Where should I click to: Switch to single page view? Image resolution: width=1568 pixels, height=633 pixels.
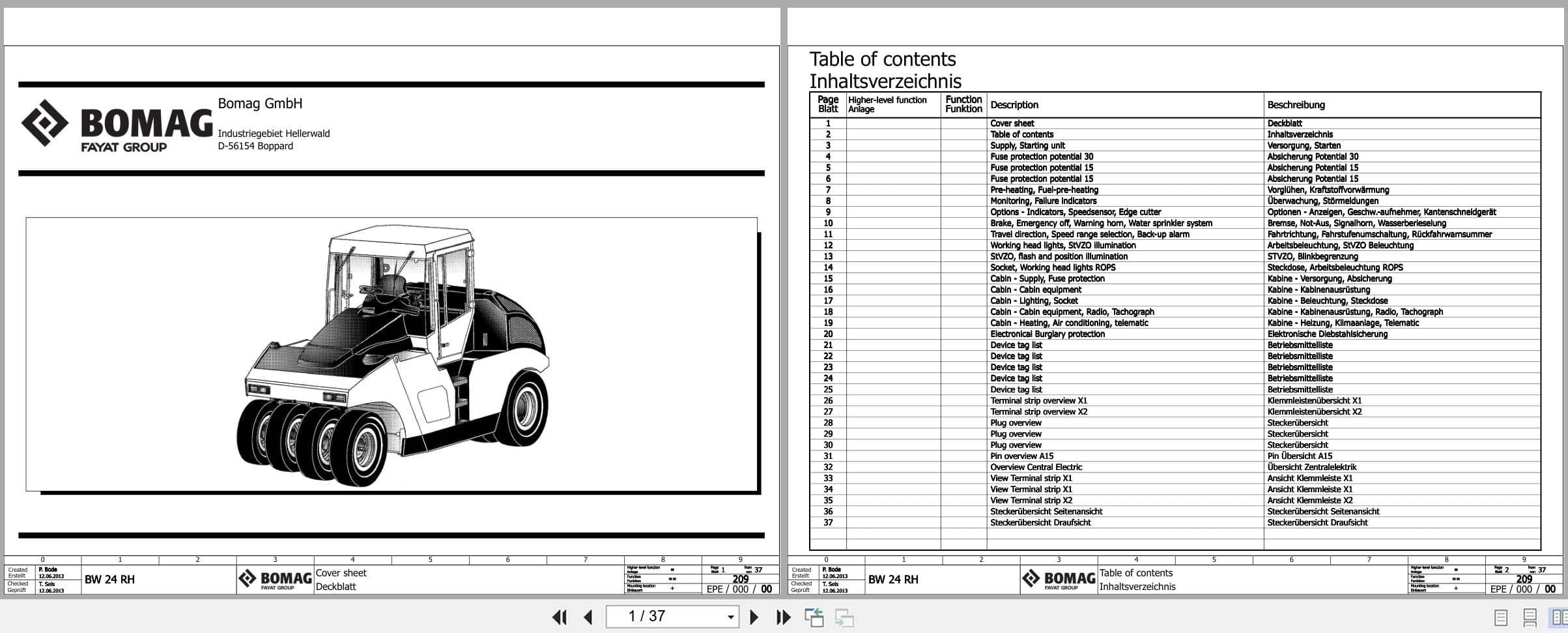pos(1500,617)
